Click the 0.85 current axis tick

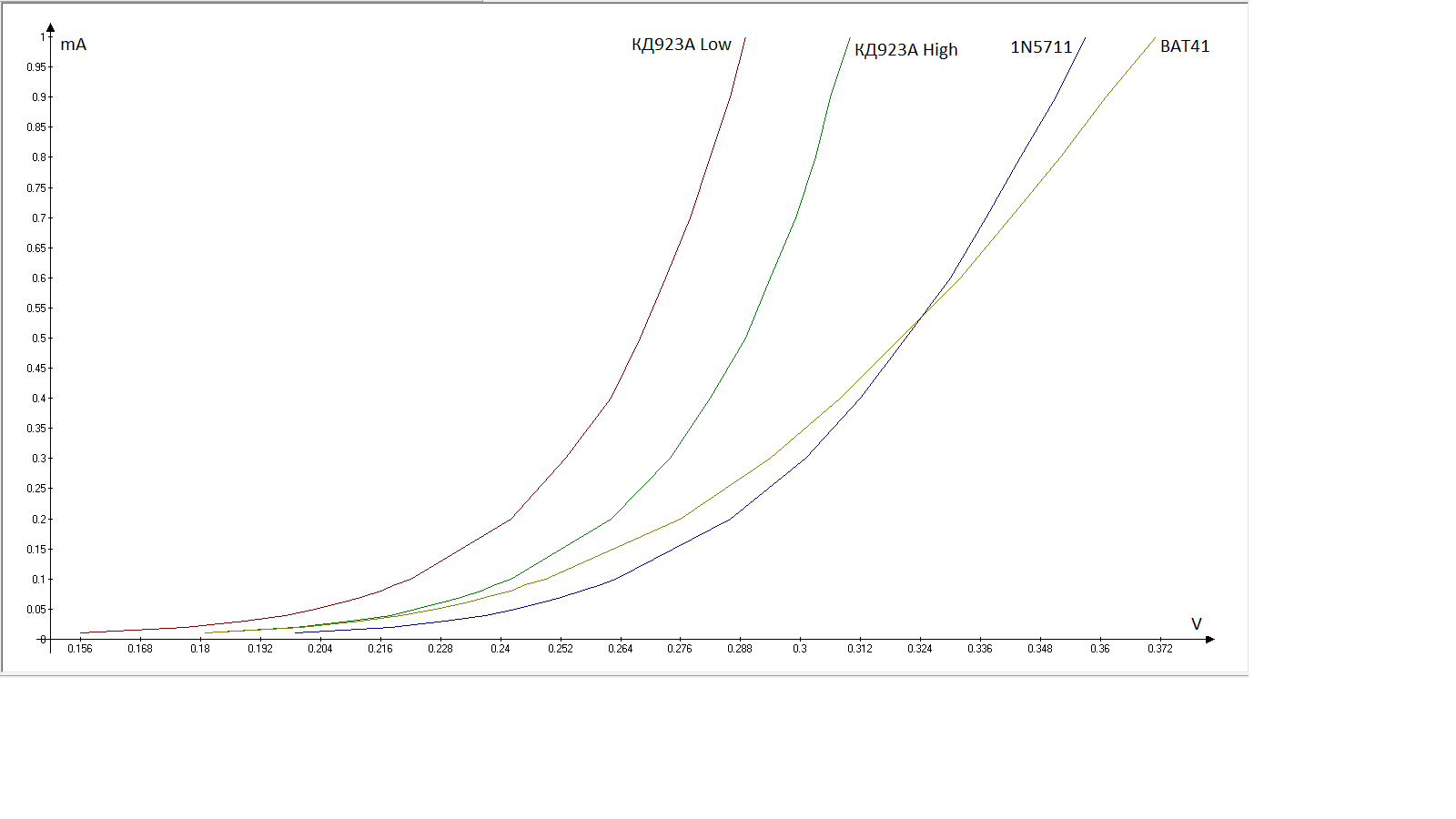point(36,127)
